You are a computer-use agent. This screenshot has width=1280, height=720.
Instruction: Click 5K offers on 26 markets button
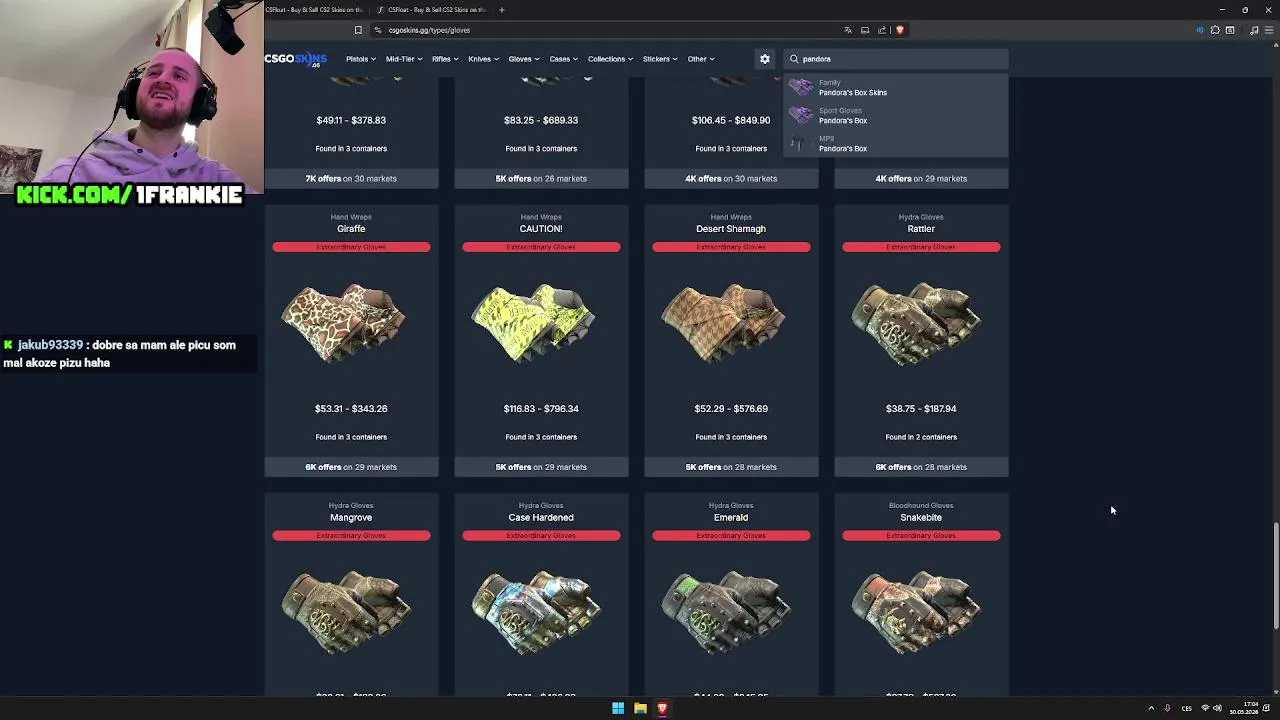pyautogui.click(x=541, y=179)
